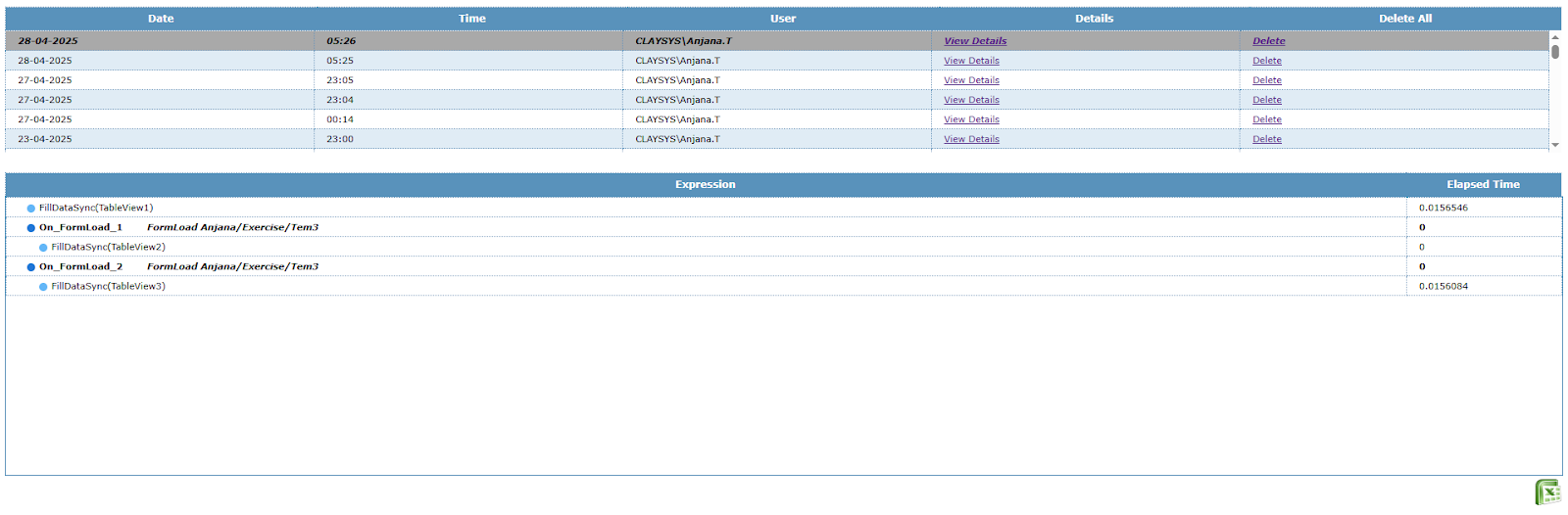Delete the 27-04-2025 23:04 log entry

pyautogui.click(x=1267, y=100)
